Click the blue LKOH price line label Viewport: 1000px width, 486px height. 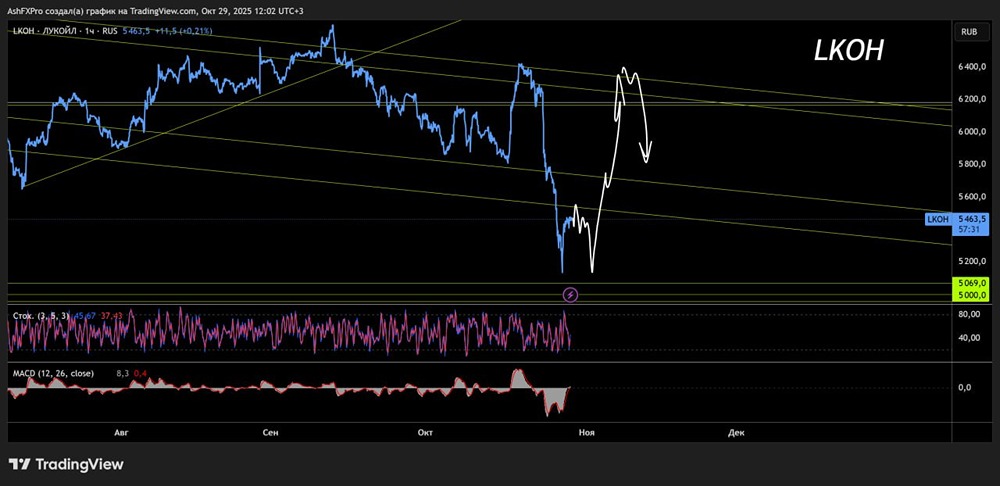point(938,219)
